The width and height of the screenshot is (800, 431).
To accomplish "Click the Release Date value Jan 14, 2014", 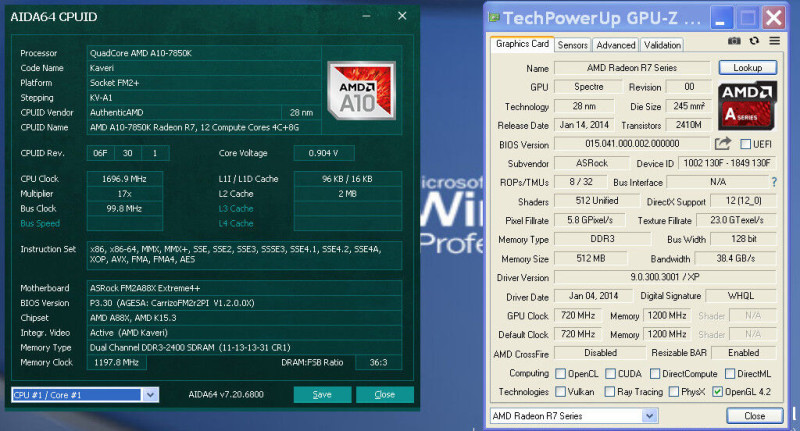I will 584,125.
